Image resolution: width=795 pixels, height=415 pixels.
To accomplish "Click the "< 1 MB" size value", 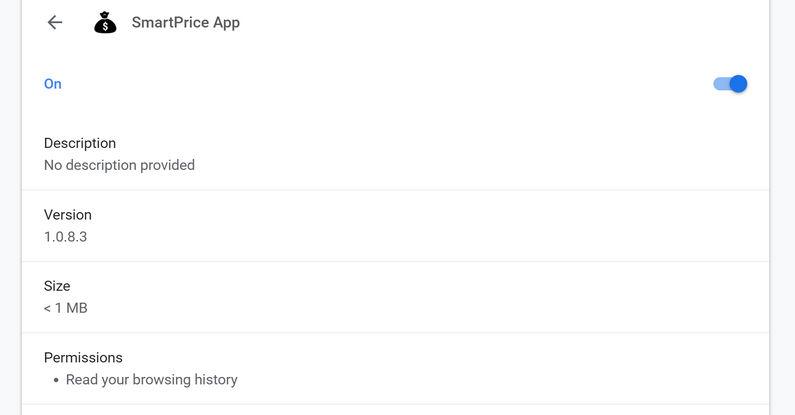I will (66, 308).
